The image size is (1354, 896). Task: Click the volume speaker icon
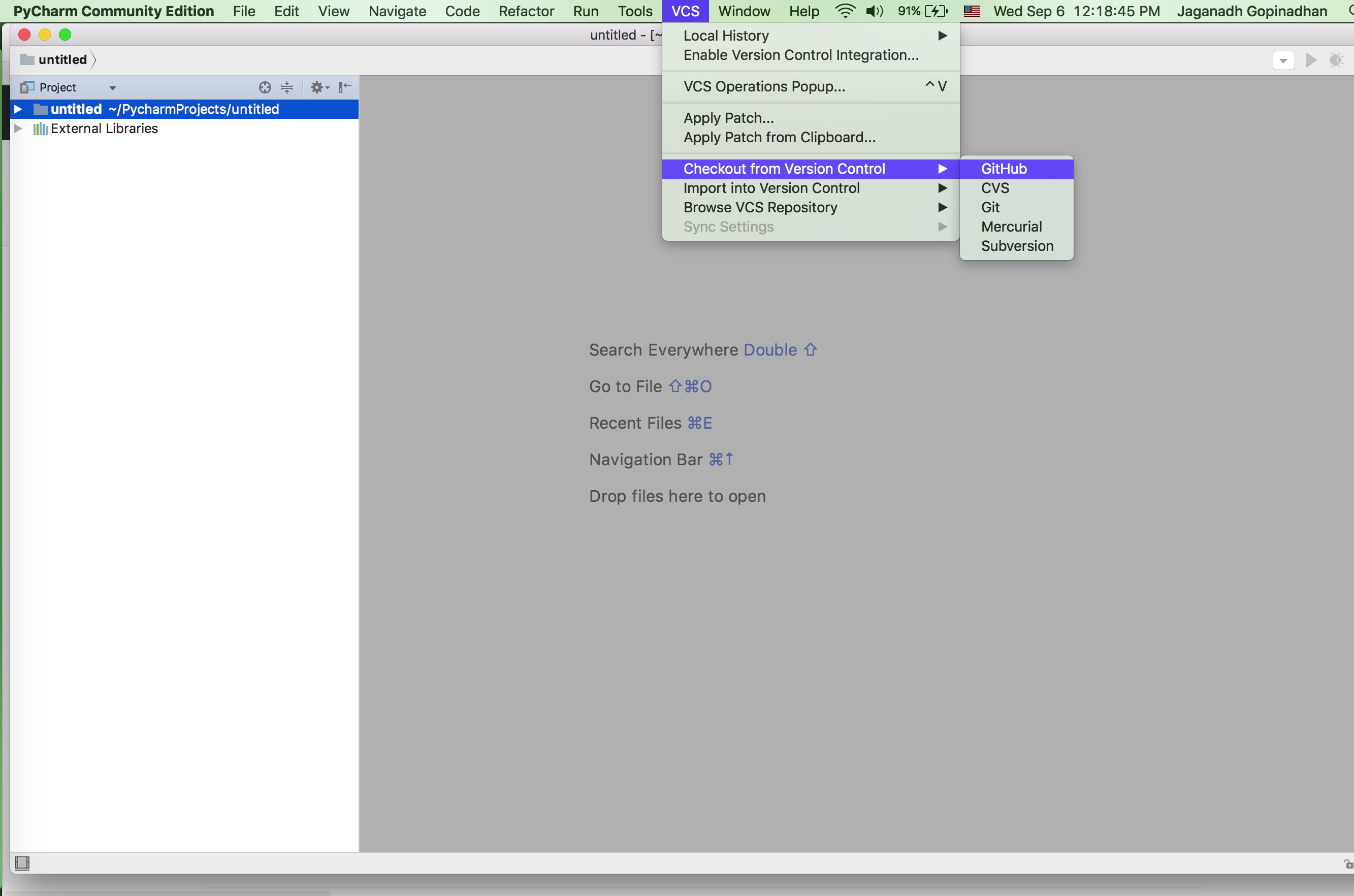tap(874, 11)
